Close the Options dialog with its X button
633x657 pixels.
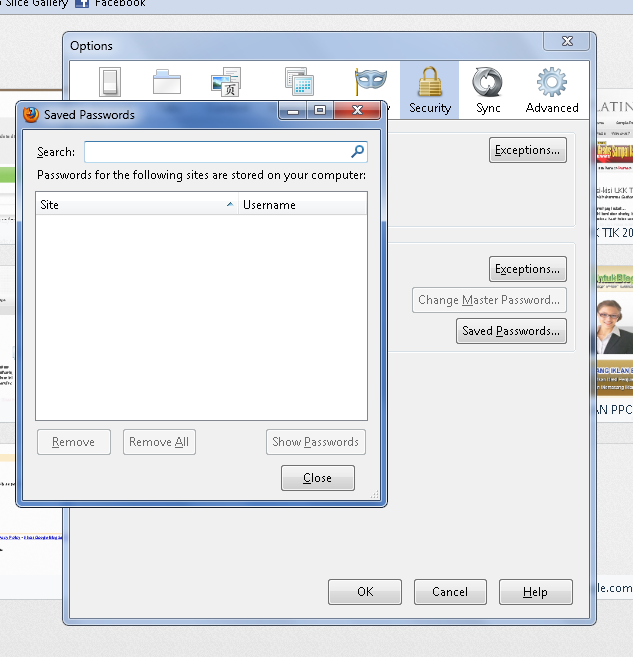(567, 41)
